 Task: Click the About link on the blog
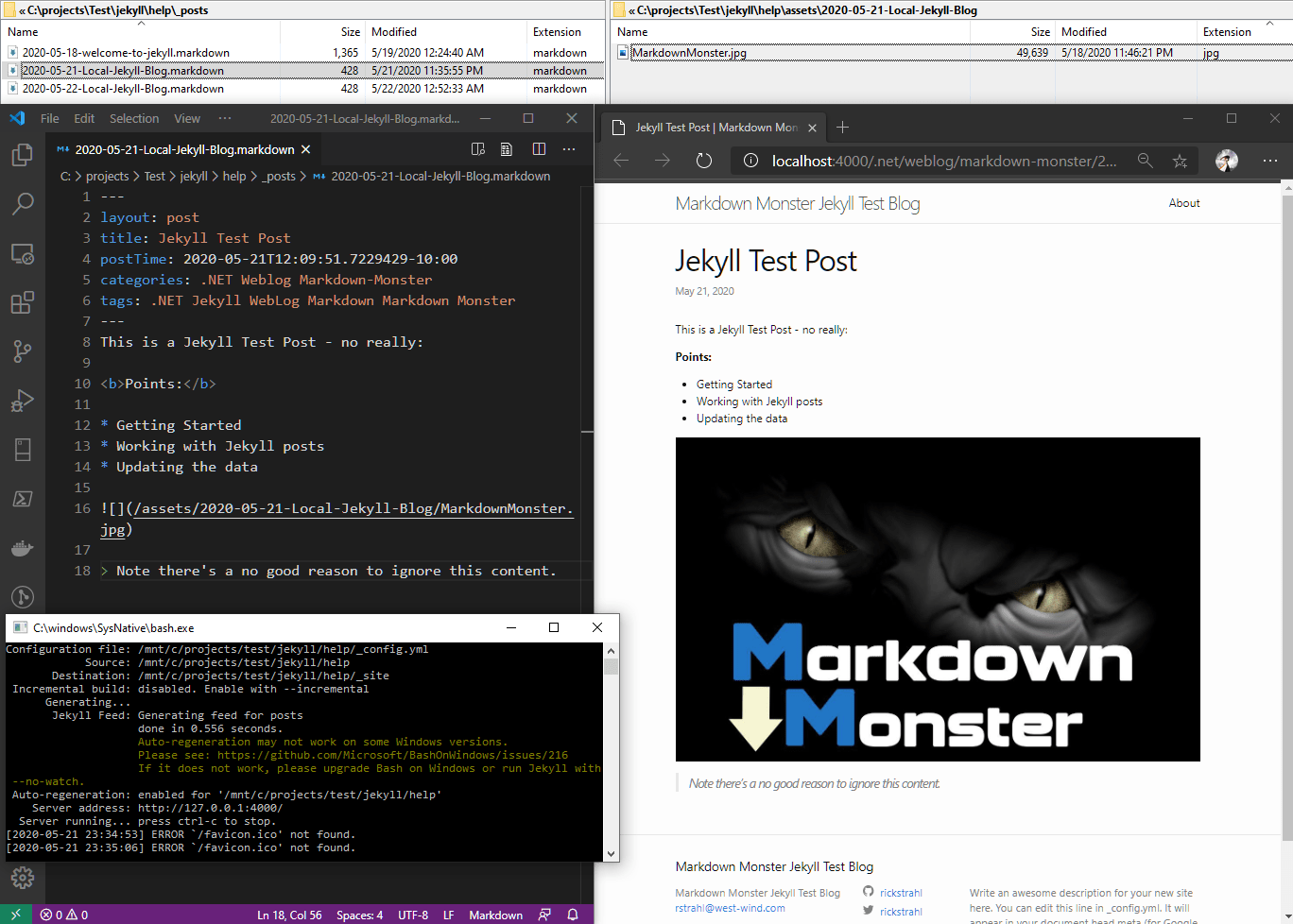click(1184, 203)
